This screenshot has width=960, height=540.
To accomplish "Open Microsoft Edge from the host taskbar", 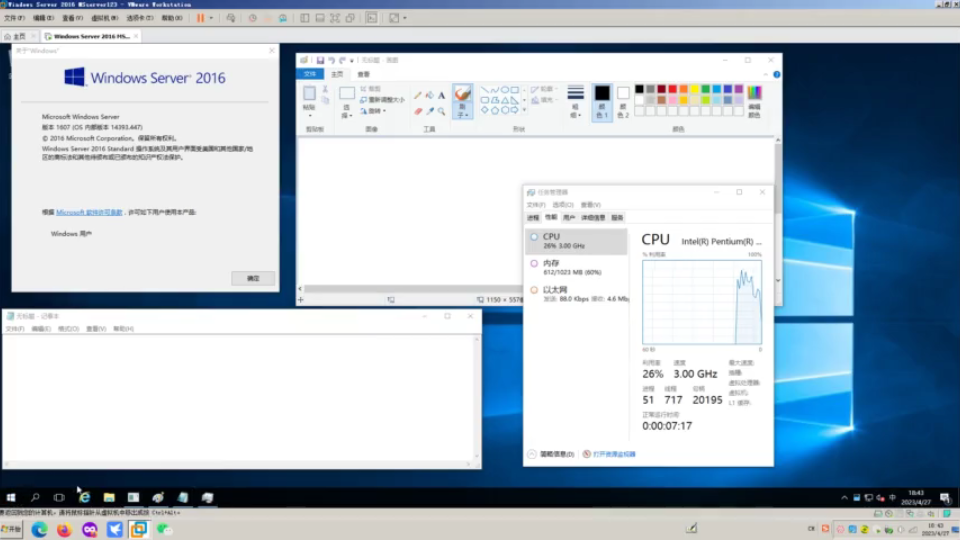I will 40,530.
